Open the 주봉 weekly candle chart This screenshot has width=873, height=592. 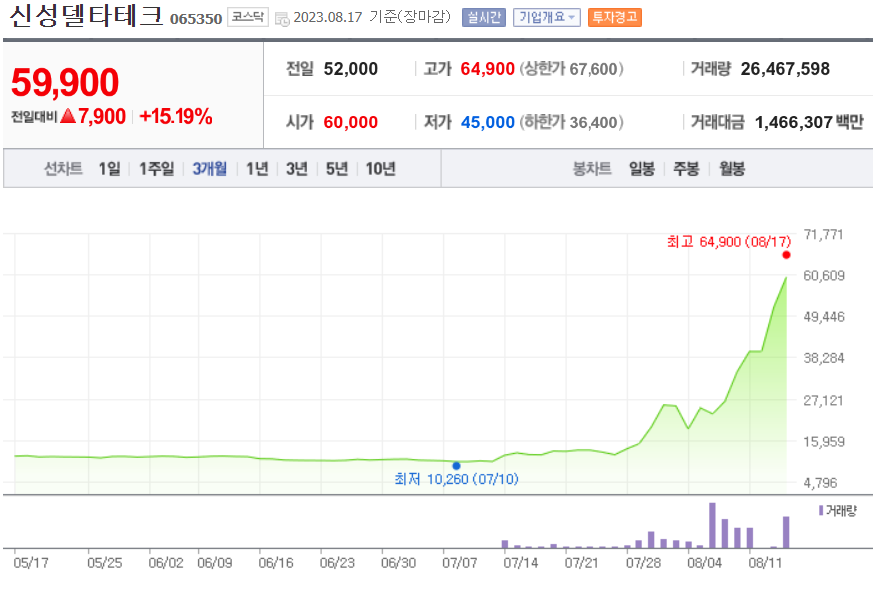coord(686,168)
